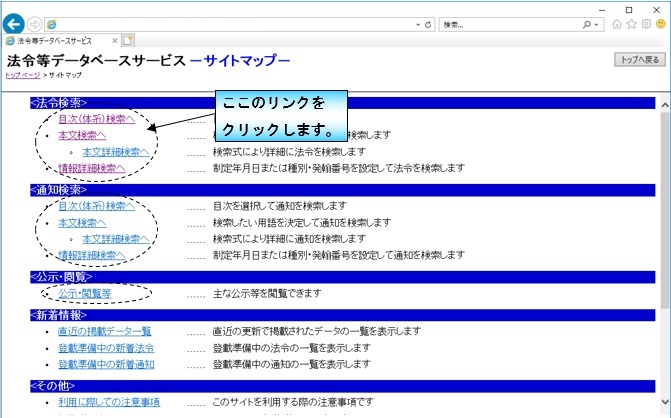Expand the address bar dropdown arrow
The height and width of the screenshot is (418, 671).
[x=417, y=23]
